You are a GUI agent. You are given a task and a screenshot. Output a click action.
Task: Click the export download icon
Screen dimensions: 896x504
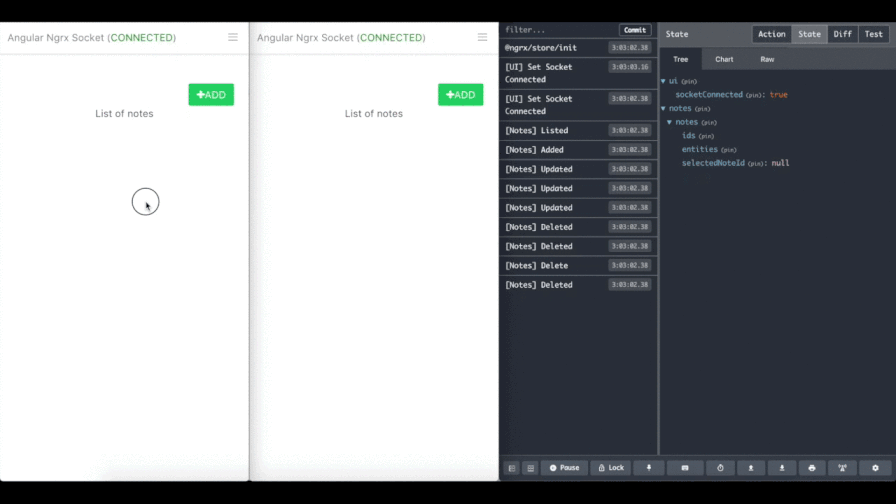pyautogui.click(x=782, y=468)
